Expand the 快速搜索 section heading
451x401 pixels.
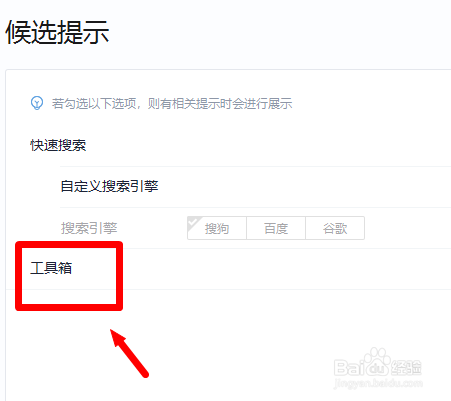tap(58, 145)
